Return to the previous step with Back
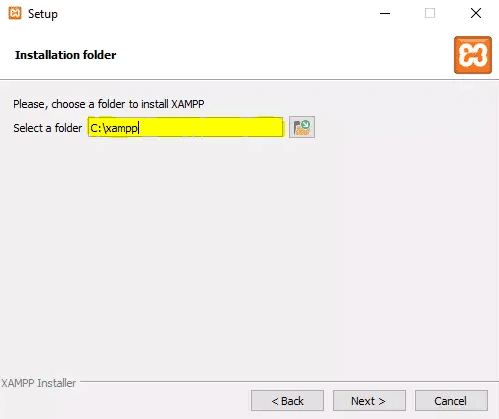The image size is (499, 419). [x=287, y=401]
